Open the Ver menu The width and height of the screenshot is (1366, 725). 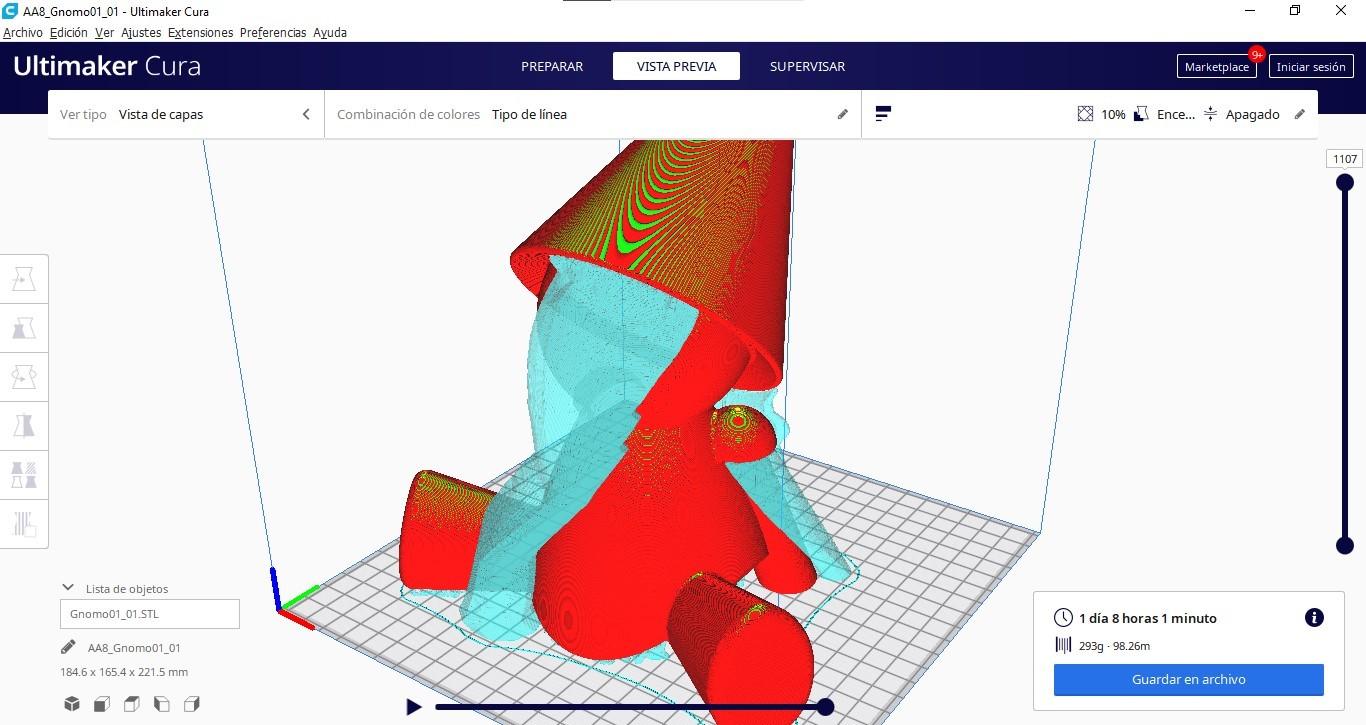pyautogui.click(x=104, y=32)
